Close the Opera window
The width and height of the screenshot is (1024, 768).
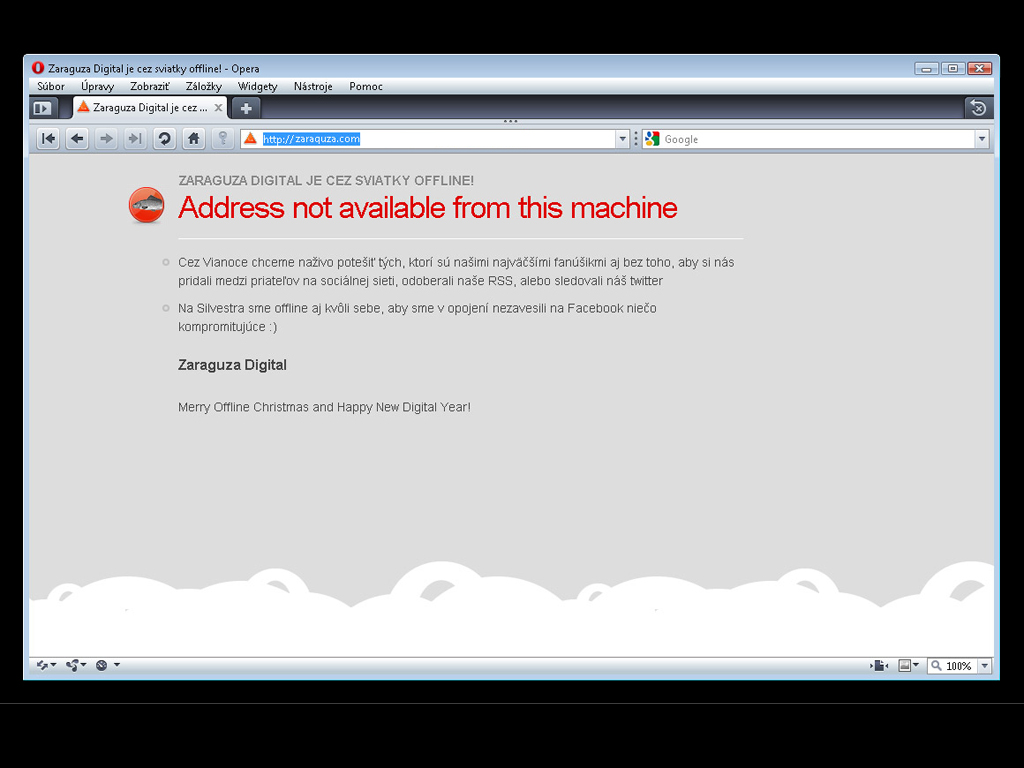(980, 68)
